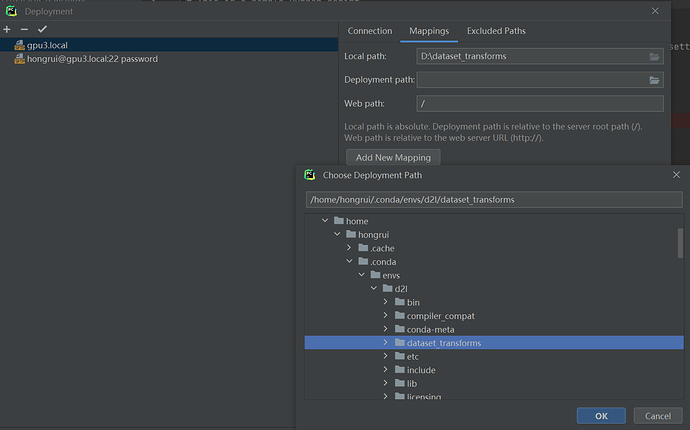Viewport: 690px width, 430px height.
Task: Mark server as default with checkmark icon
Action: (x=42, y=29)
